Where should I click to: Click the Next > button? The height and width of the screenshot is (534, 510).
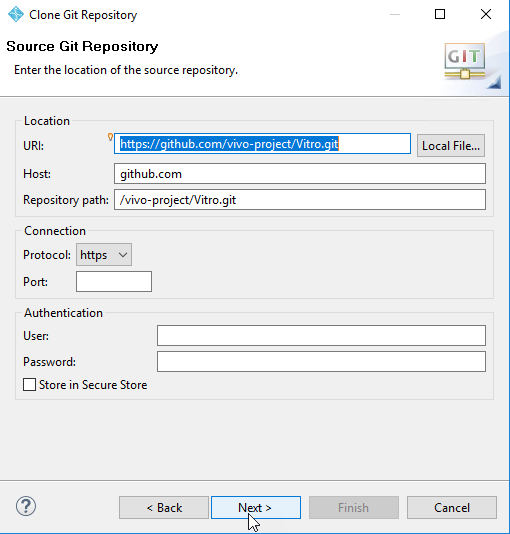tap(256, 508)
